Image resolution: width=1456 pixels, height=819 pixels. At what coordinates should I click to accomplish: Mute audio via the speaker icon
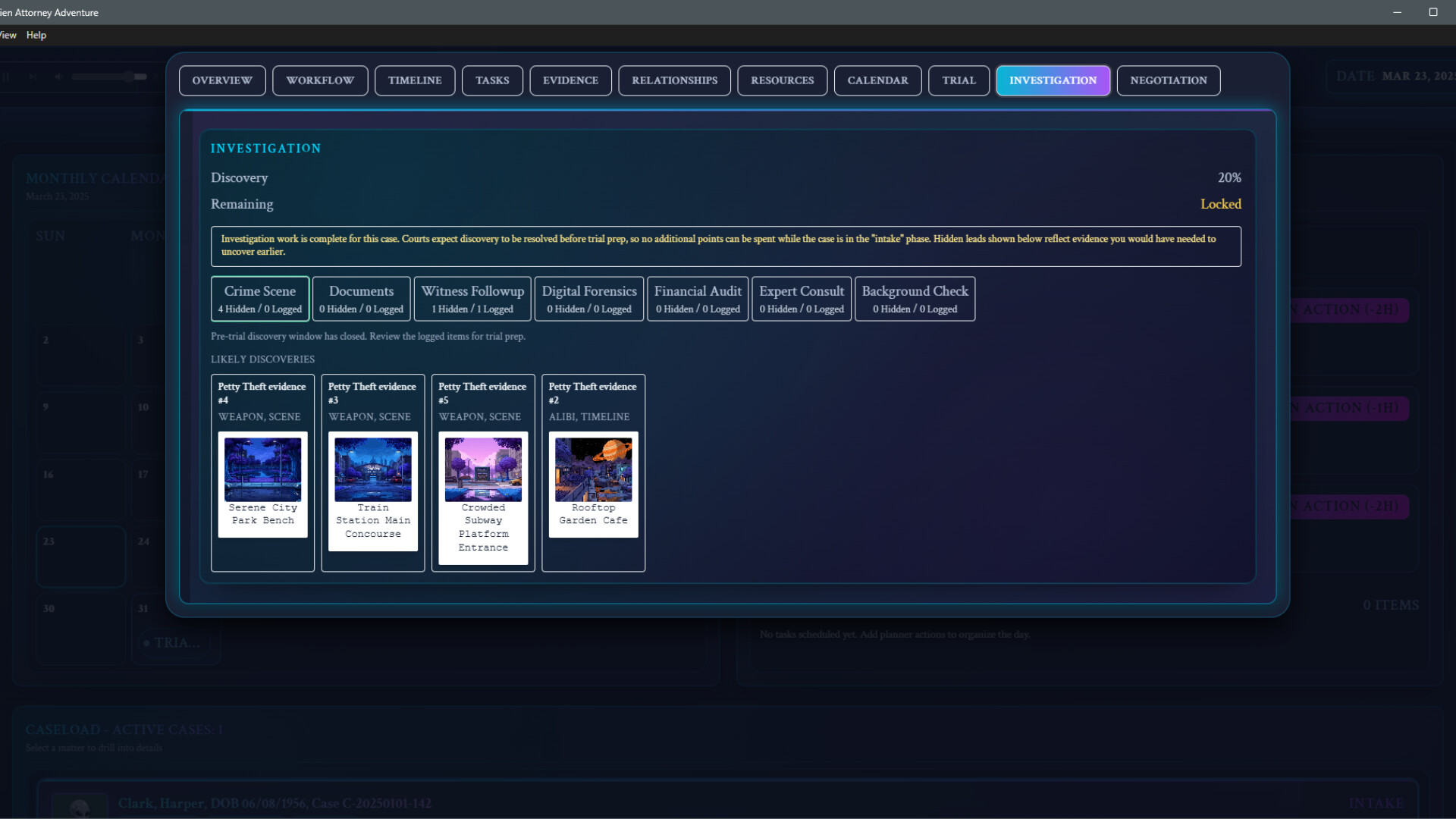[x=57, y=77]
